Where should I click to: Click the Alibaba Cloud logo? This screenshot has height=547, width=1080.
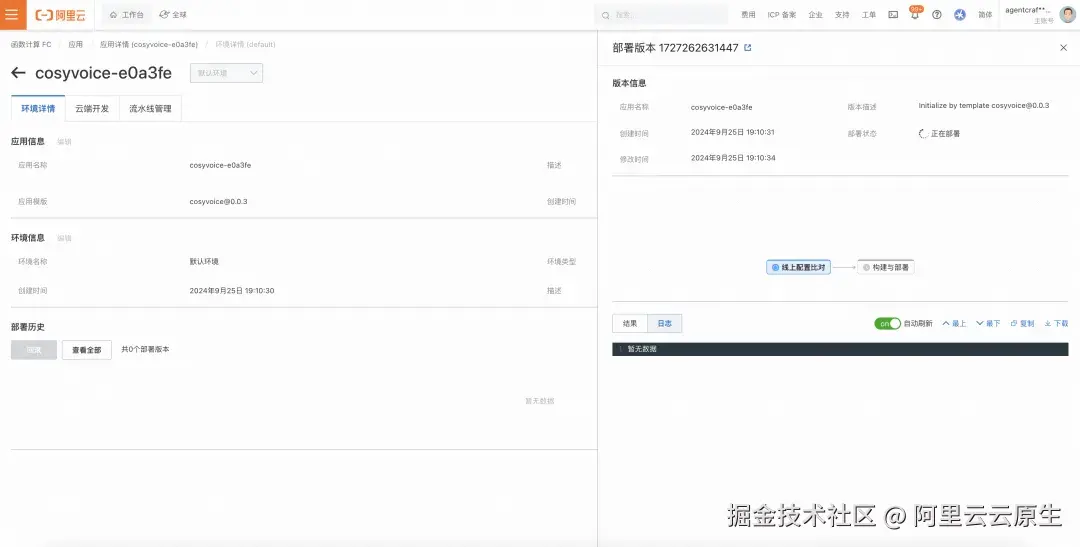pyautogui.click(x=61, y=14)
